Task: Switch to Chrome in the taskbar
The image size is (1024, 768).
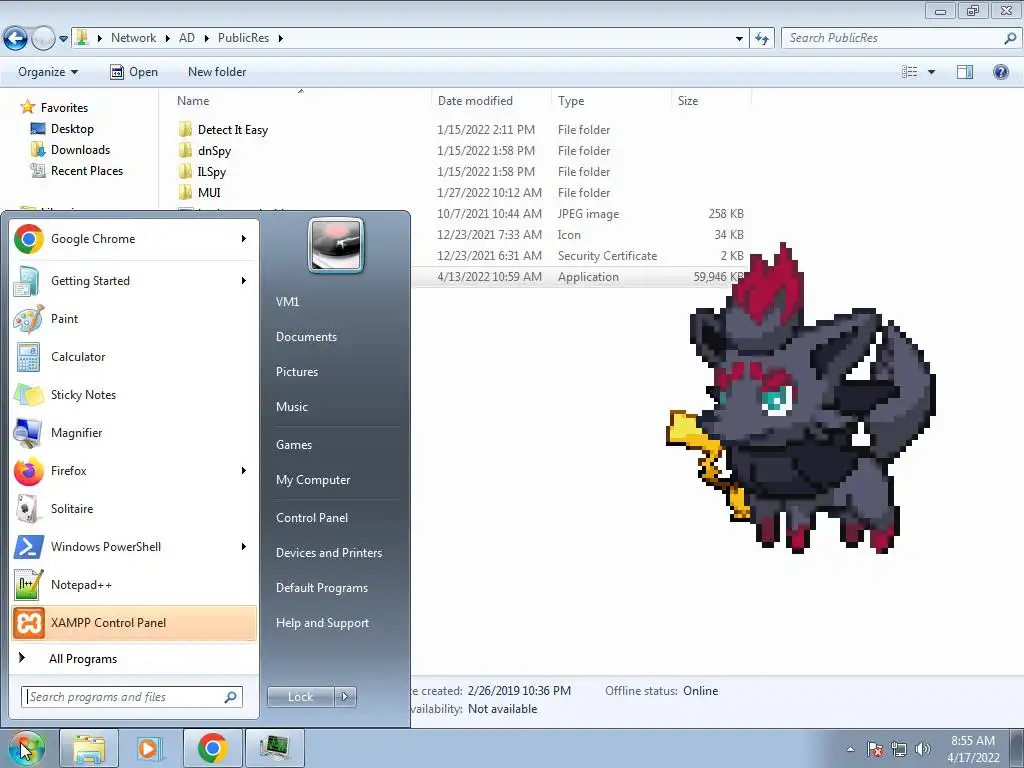Action: (x=212, y=748)
